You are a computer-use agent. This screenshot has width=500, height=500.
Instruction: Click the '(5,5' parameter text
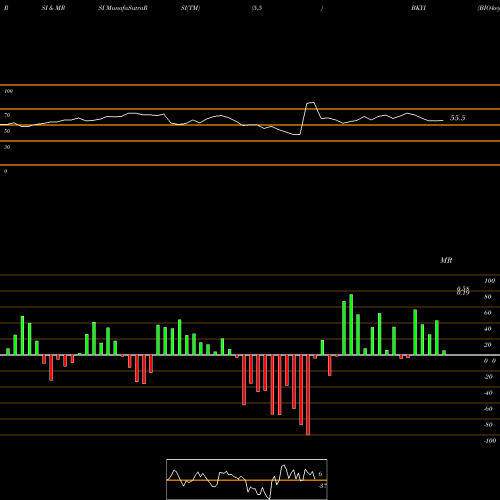point(257,8)
